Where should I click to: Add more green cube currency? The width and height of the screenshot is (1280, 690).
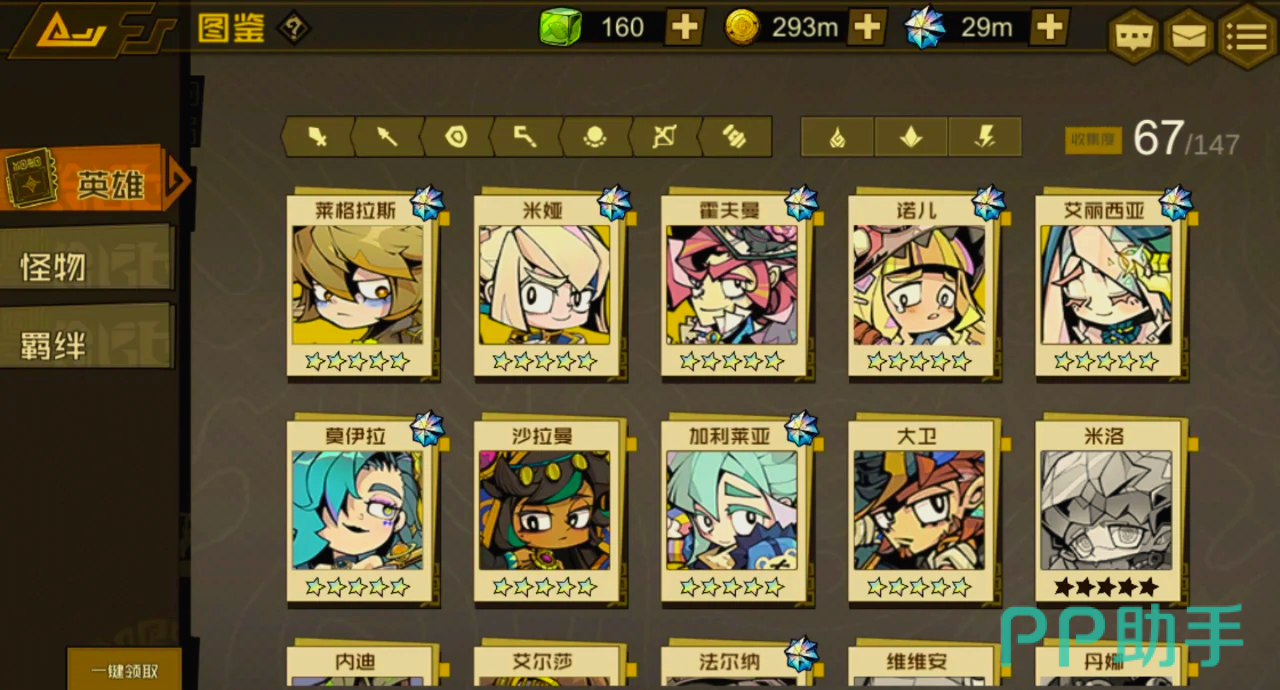[685, 27]
